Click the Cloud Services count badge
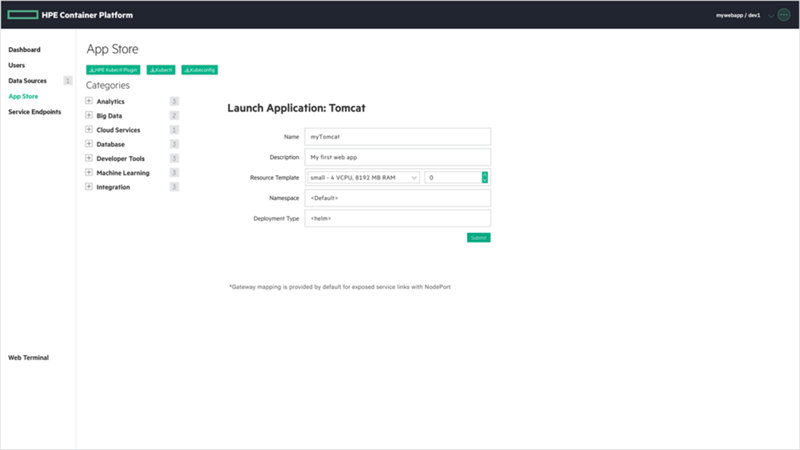Viewport: 800px width, 450px height. tap(174, 130)
